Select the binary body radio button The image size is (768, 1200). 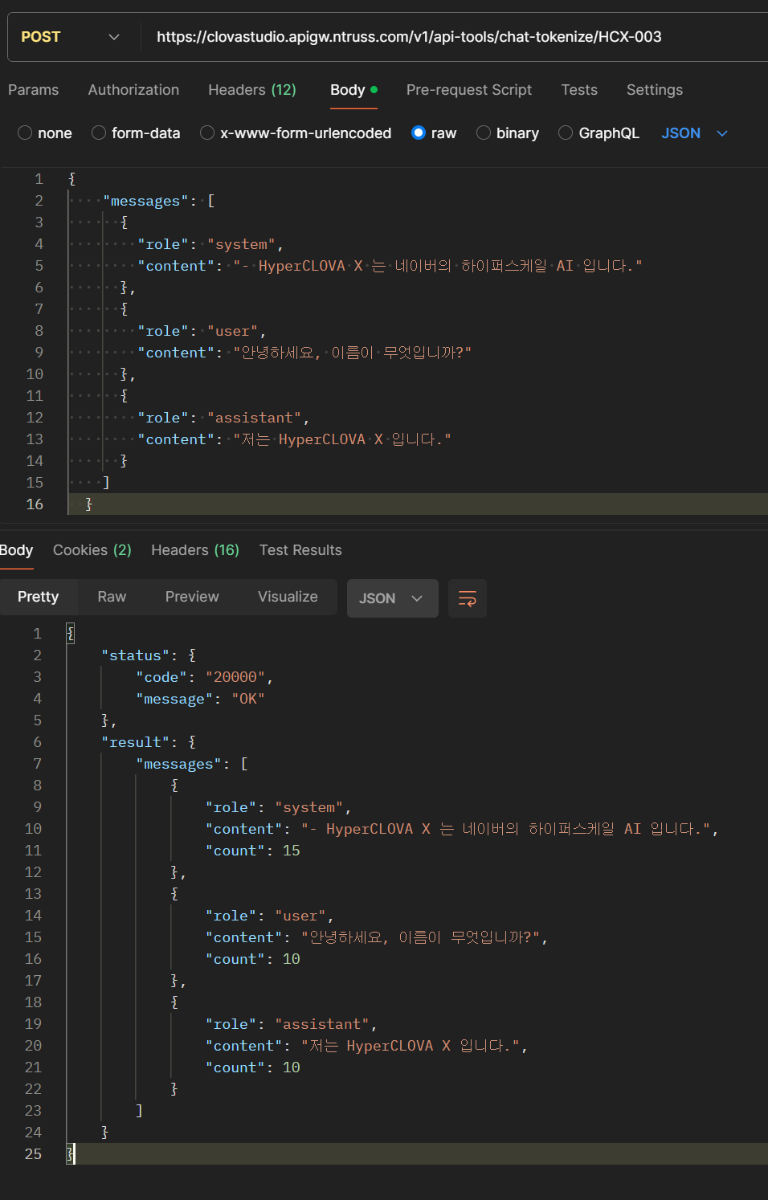pos(484,133)
